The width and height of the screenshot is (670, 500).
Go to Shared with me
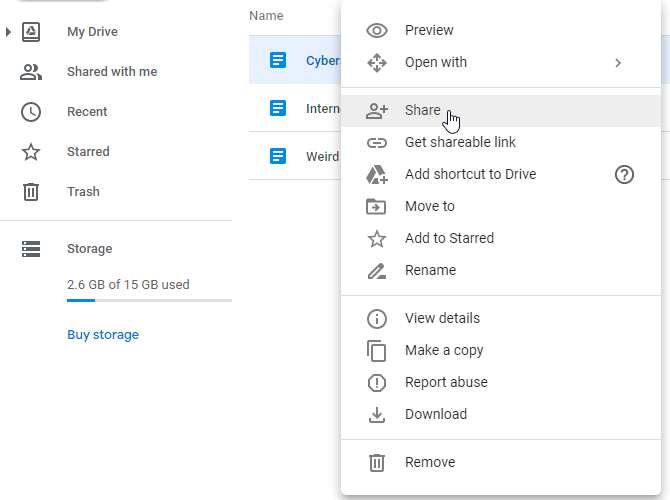tap(111, 72)
